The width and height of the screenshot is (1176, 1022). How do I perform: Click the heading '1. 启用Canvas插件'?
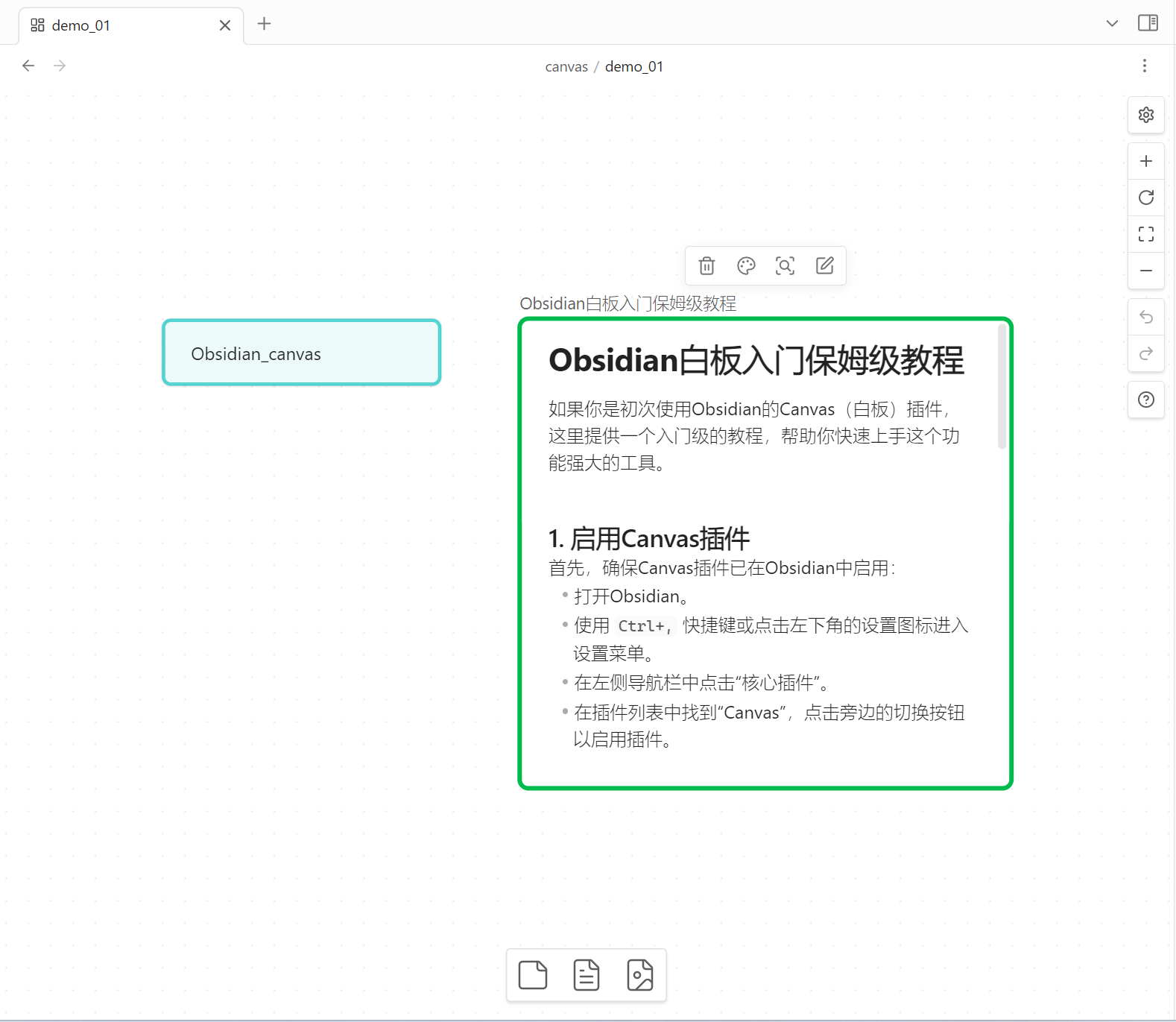click(648, 538)
